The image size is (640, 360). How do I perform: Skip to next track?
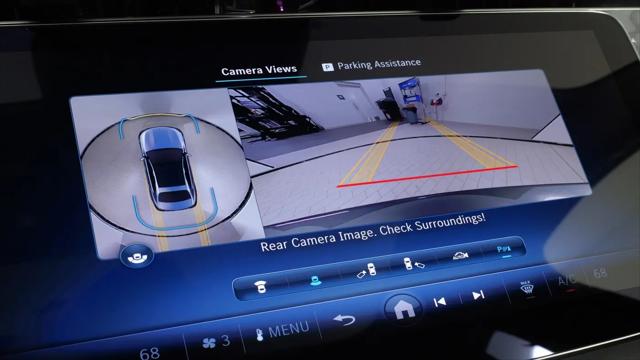tap(478, 295)
